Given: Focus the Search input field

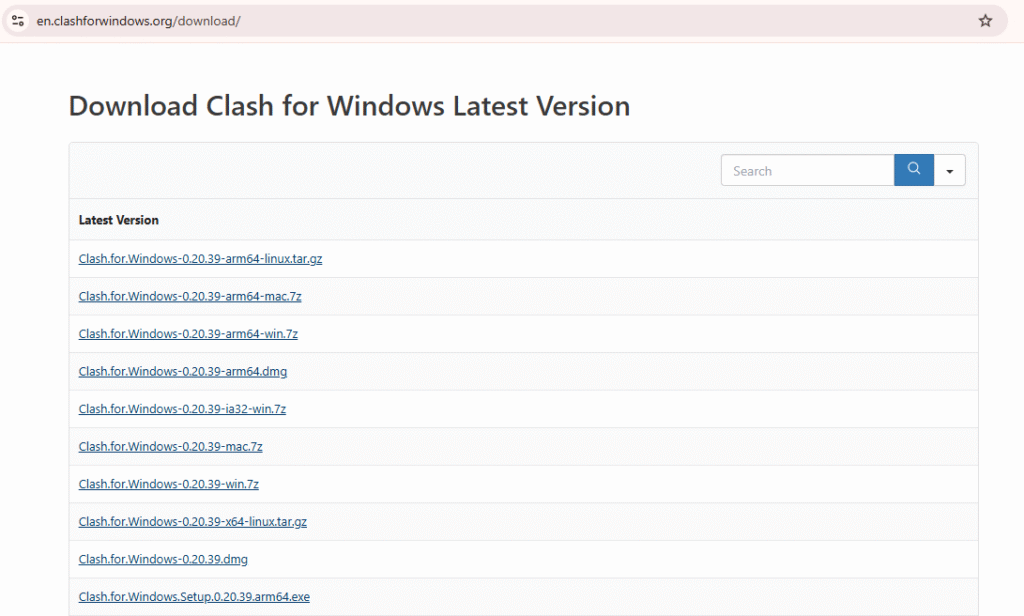Looking at the screenshot, I should point(807,171).
